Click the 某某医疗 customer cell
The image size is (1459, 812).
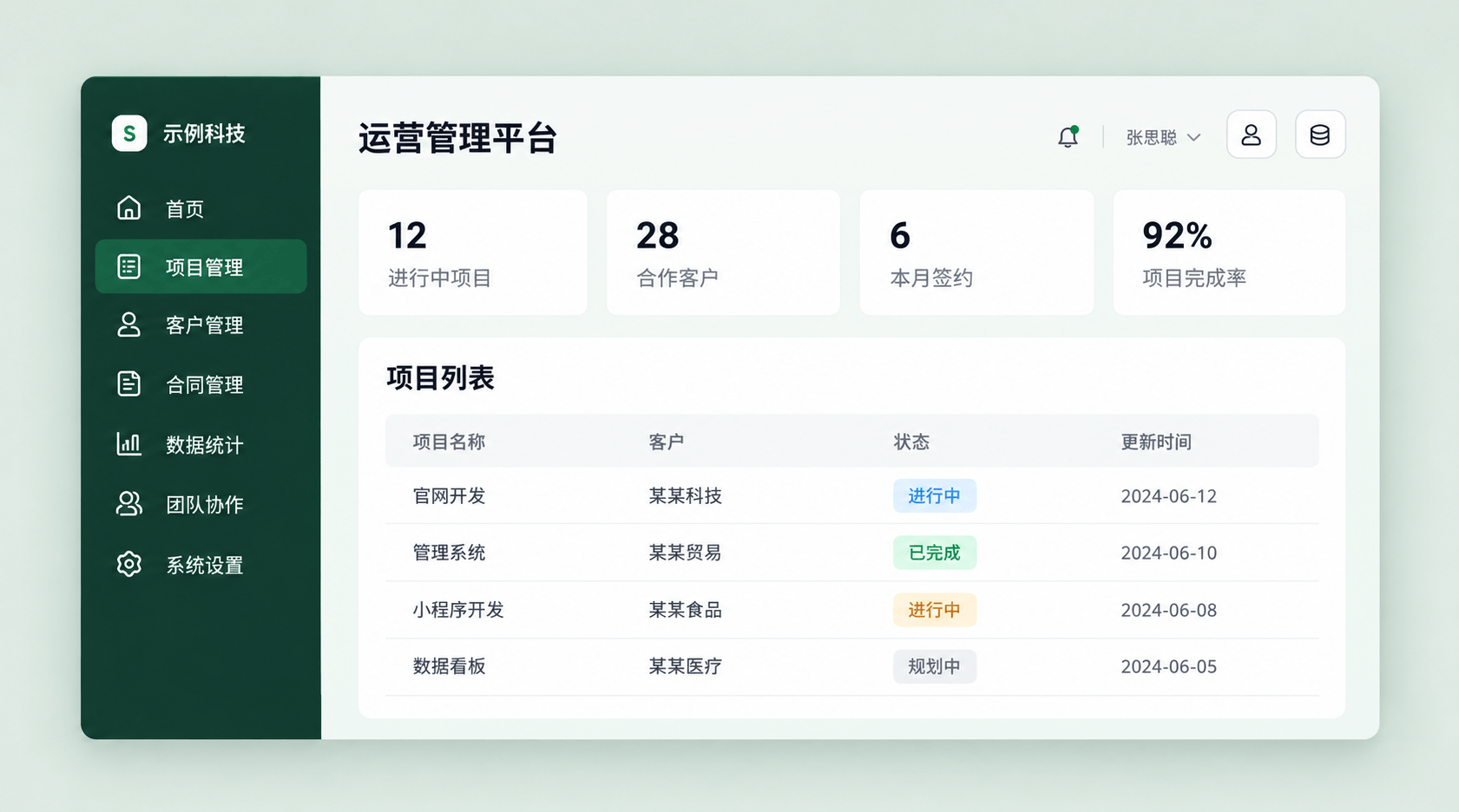tap(686, 666)
